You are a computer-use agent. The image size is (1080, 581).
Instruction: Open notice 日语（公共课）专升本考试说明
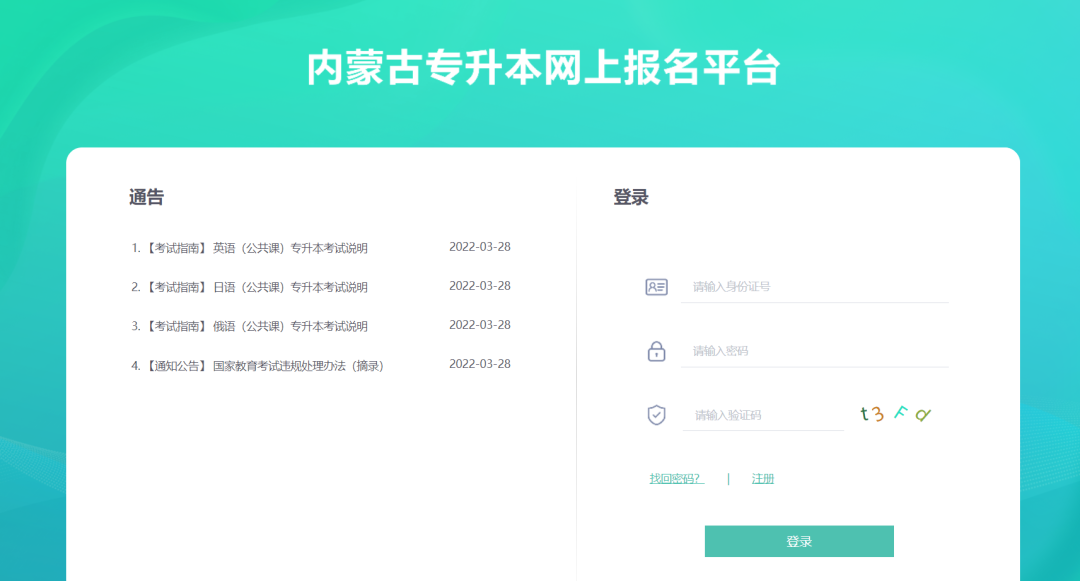coord(256,287)
